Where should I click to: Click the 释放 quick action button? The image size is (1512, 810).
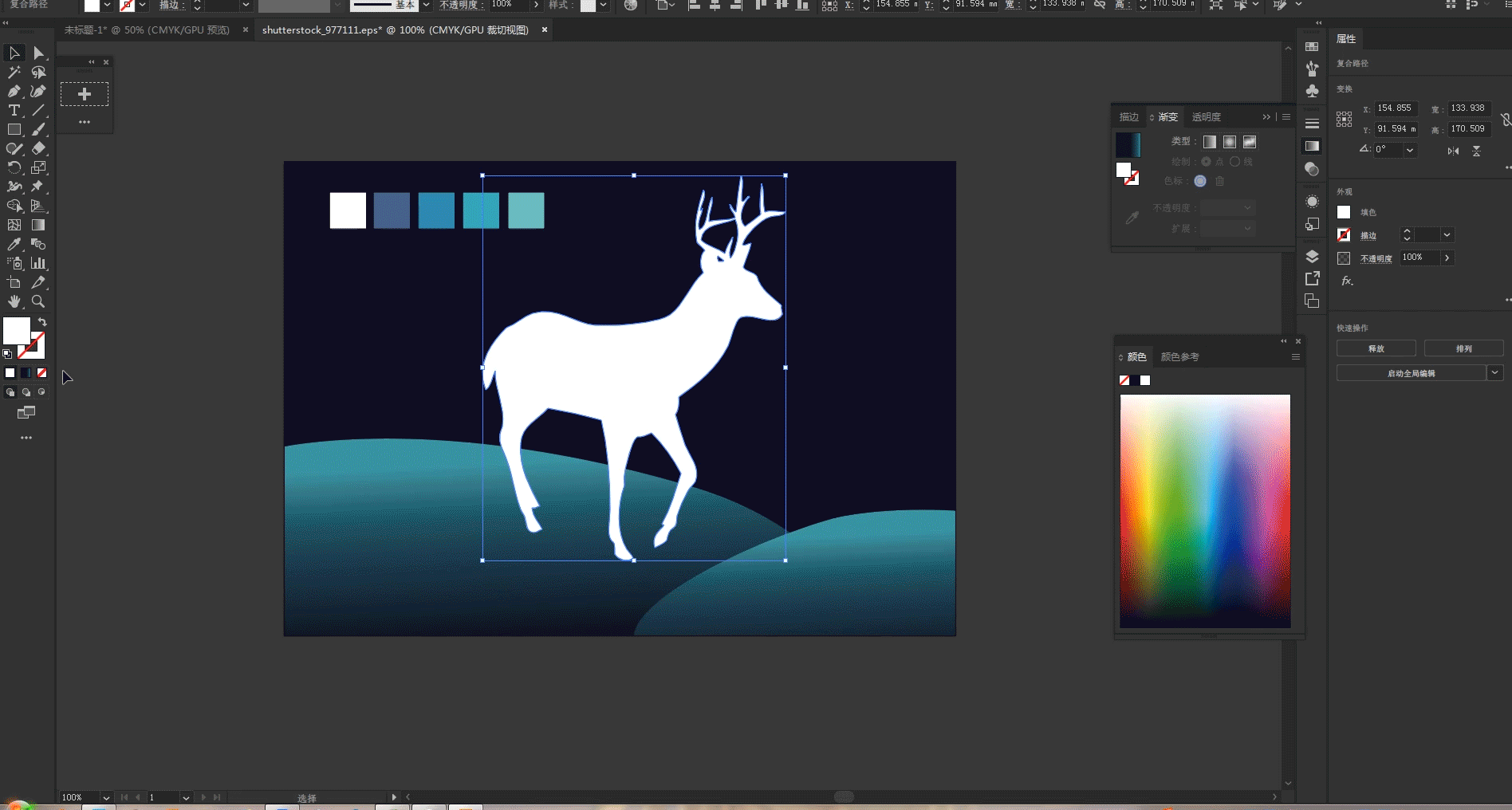tap(1376, 348)
